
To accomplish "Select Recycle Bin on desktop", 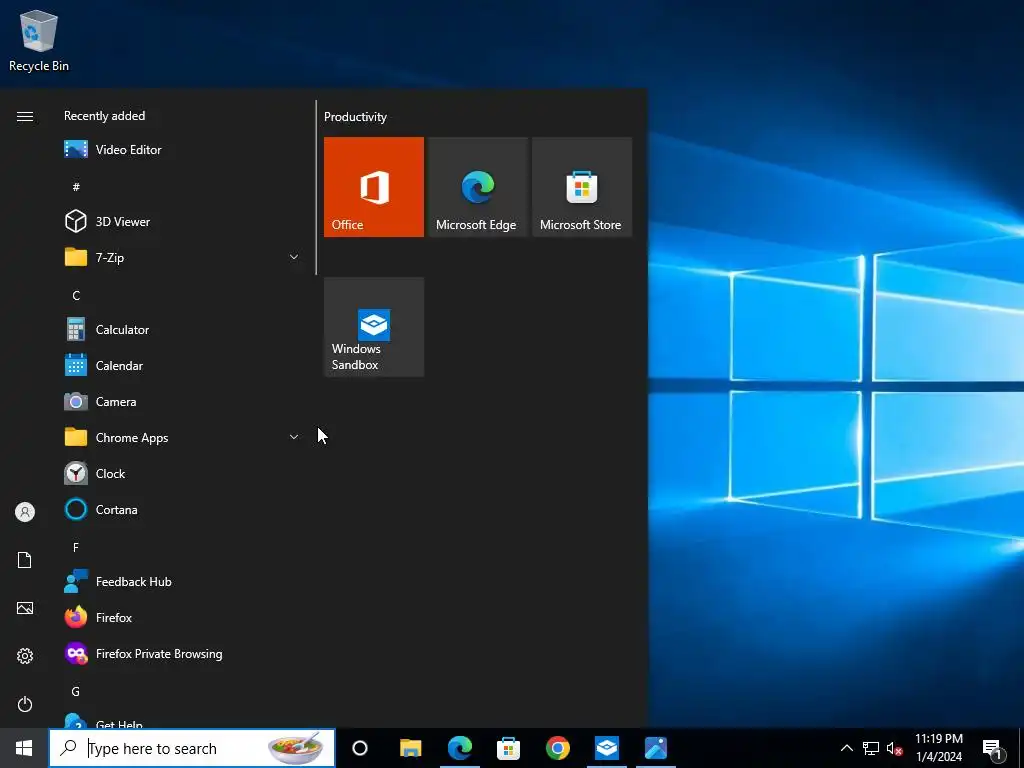I will tap(39, 40).
